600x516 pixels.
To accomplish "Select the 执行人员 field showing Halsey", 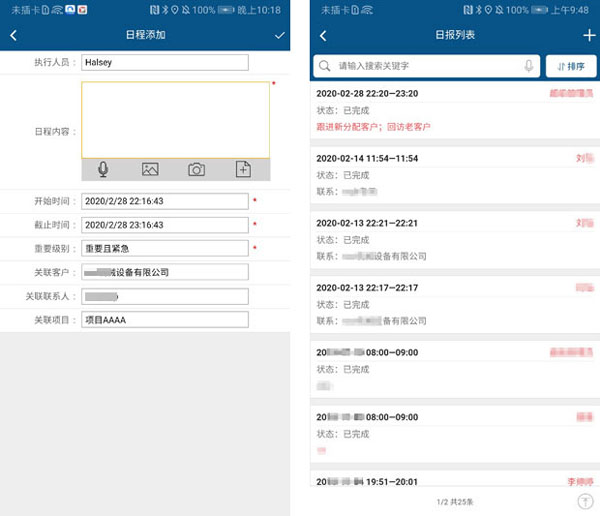I will tap(164, 62).
